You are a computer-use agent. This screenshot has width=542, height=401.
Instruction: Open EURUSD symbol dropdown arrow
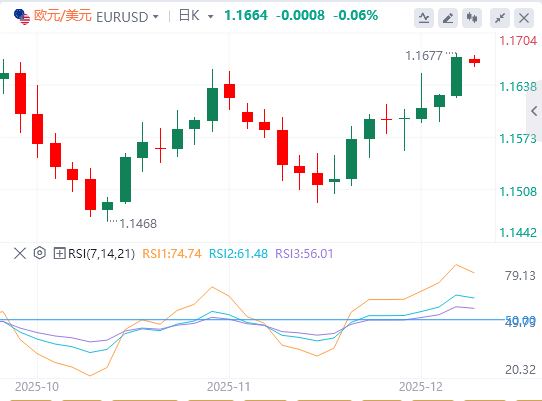pyautogui.click(x=156, y=16)
